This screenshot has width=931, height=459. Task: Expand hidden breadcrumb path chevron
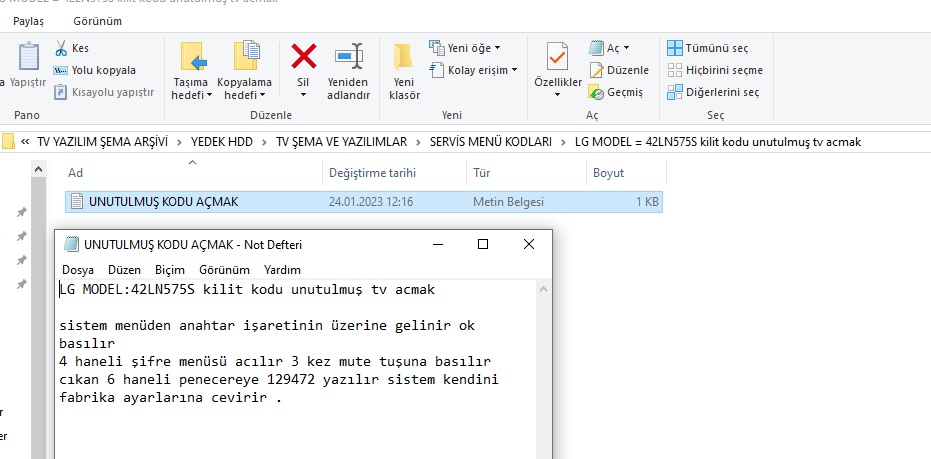click(25, 142)
